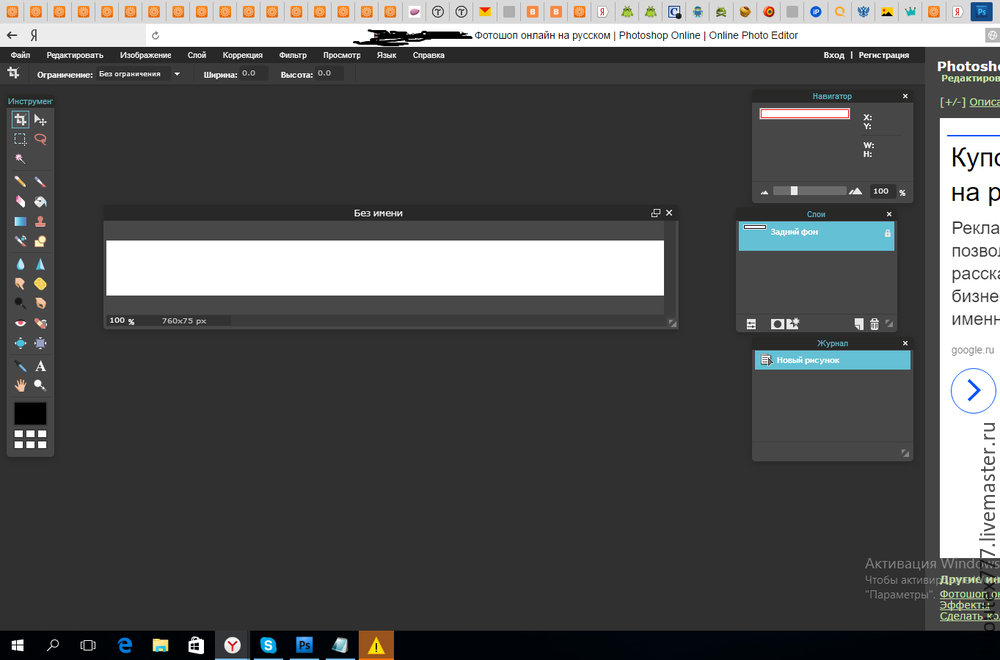Select the Dodge tool
Screen dimensions: 1000x660
(x=20, y=304)
